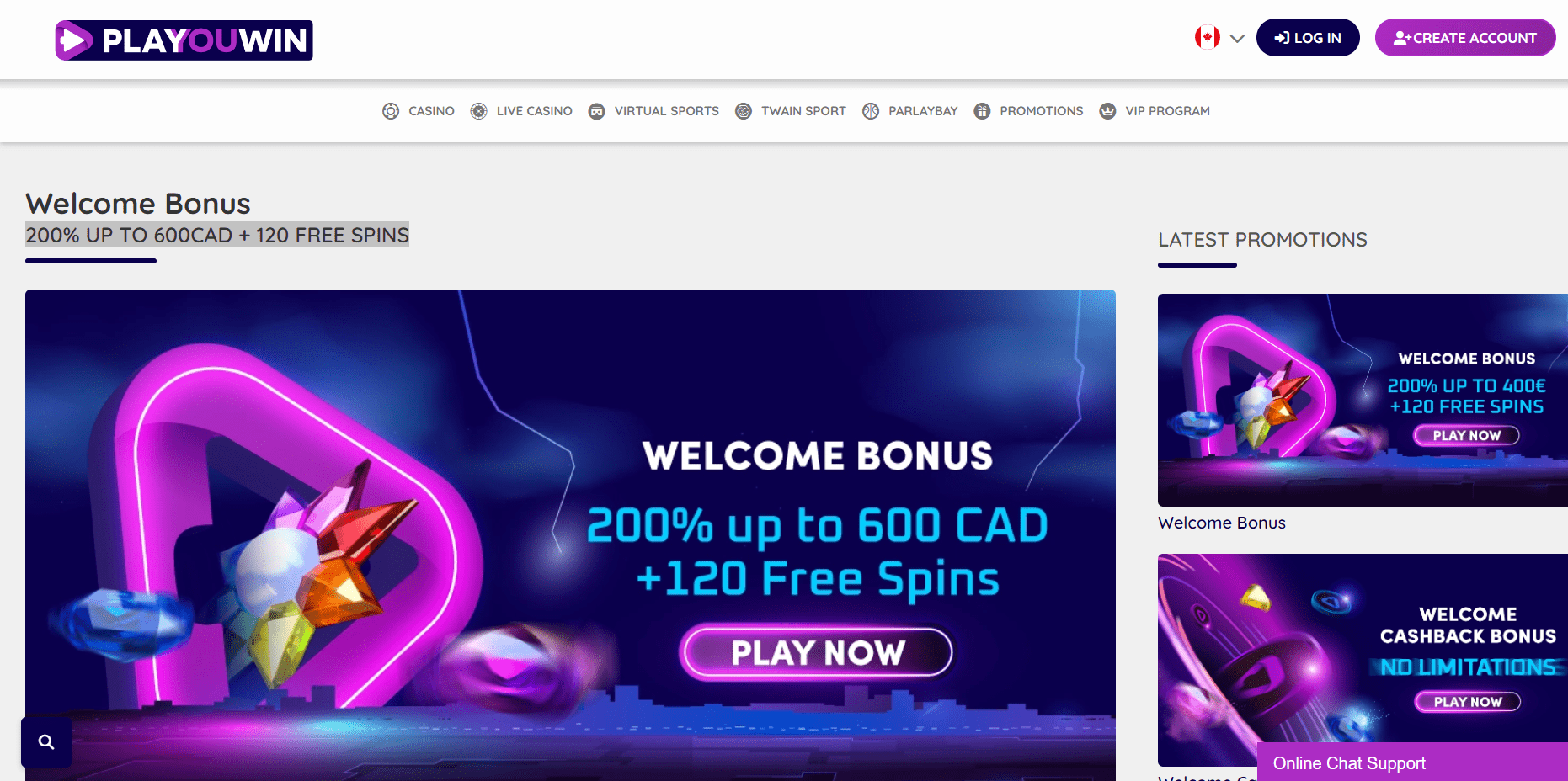
Task: Click the Canadian flag icon
Action: pos(1208,37)
